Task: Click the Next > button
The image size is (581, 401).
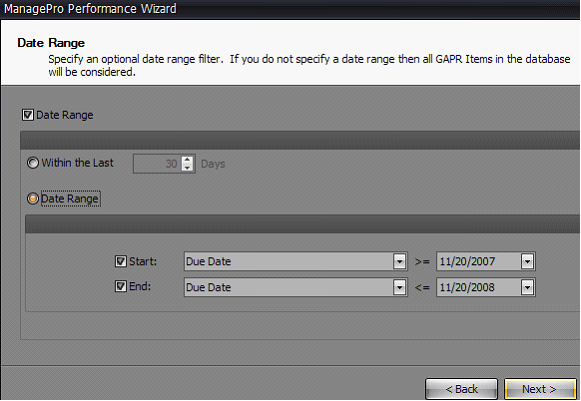Action: pos(540,389)
